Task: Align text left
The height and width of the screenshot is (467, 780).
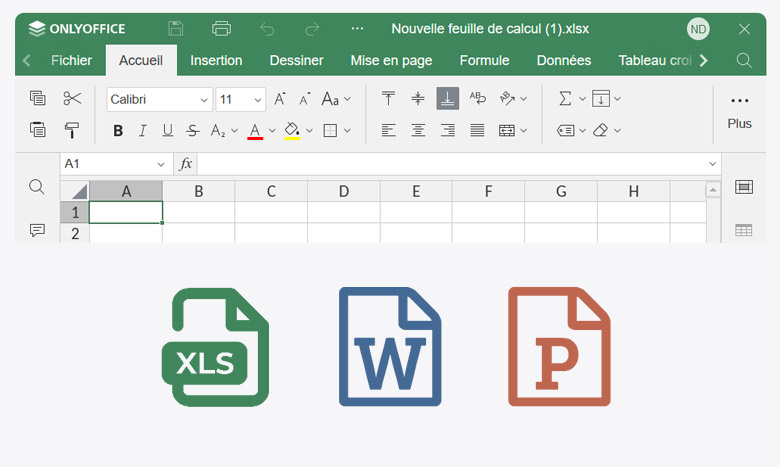Action: click(389, 130)
